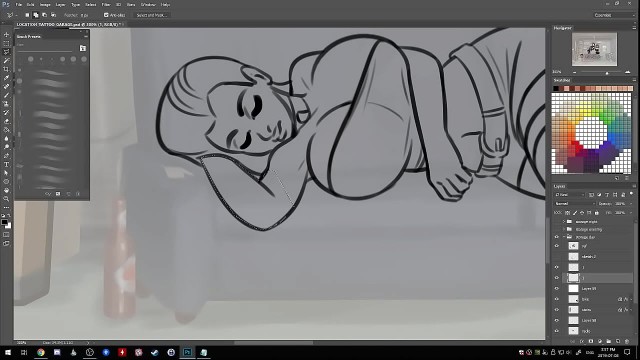640x360 pixels.
Task: Select the Move tool
Action: (x=6, y=35)
